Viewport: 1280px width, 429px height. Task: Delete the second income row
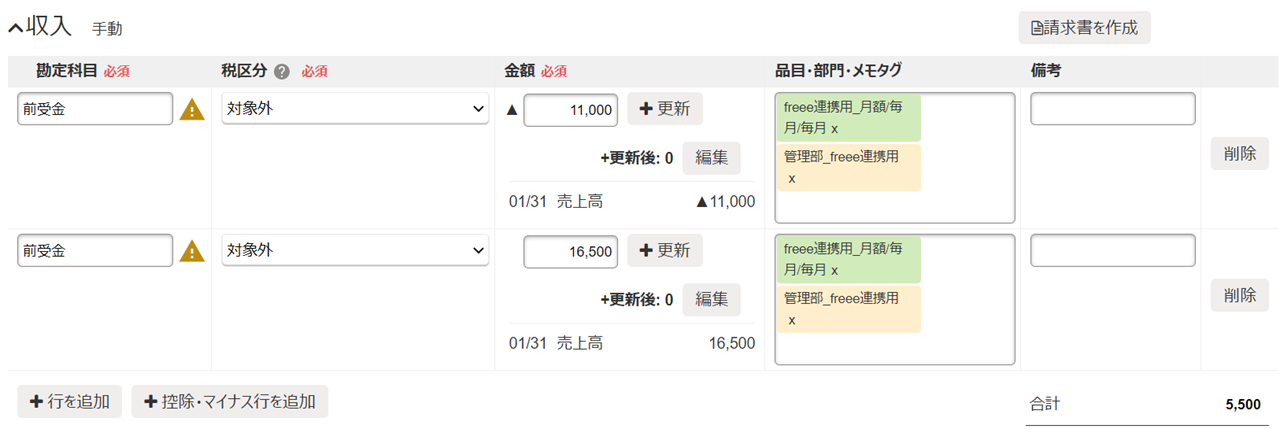pyautogui.click(x=1239, y=296)
